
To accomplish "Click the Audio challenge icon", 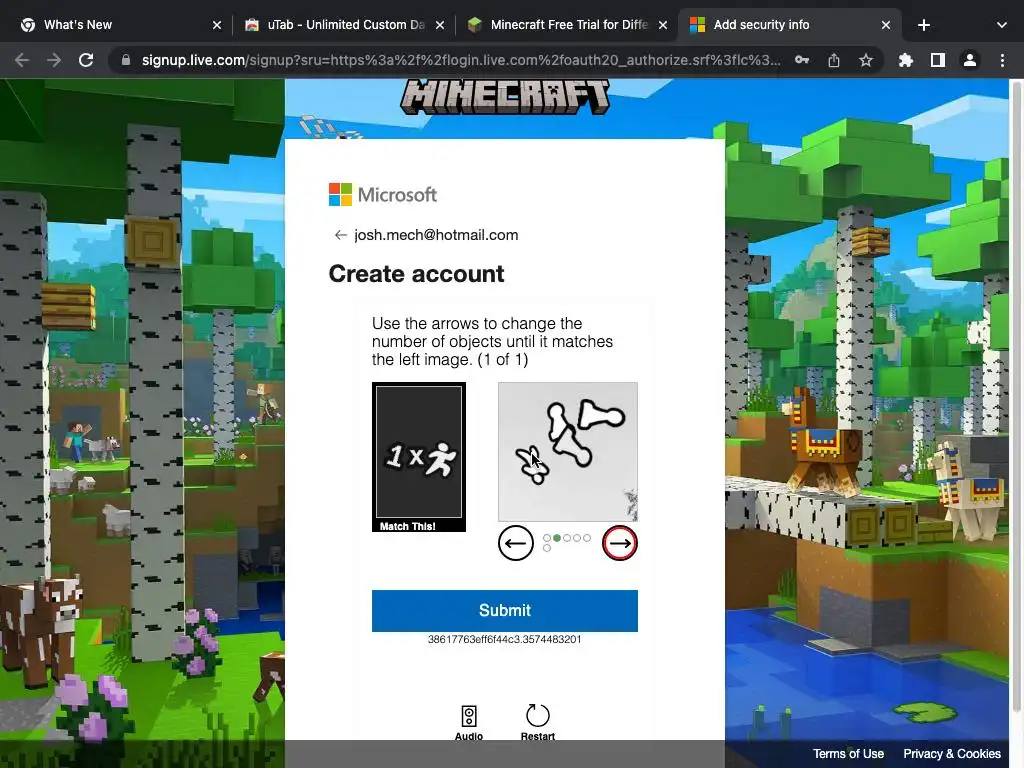I will coord(469,722).
